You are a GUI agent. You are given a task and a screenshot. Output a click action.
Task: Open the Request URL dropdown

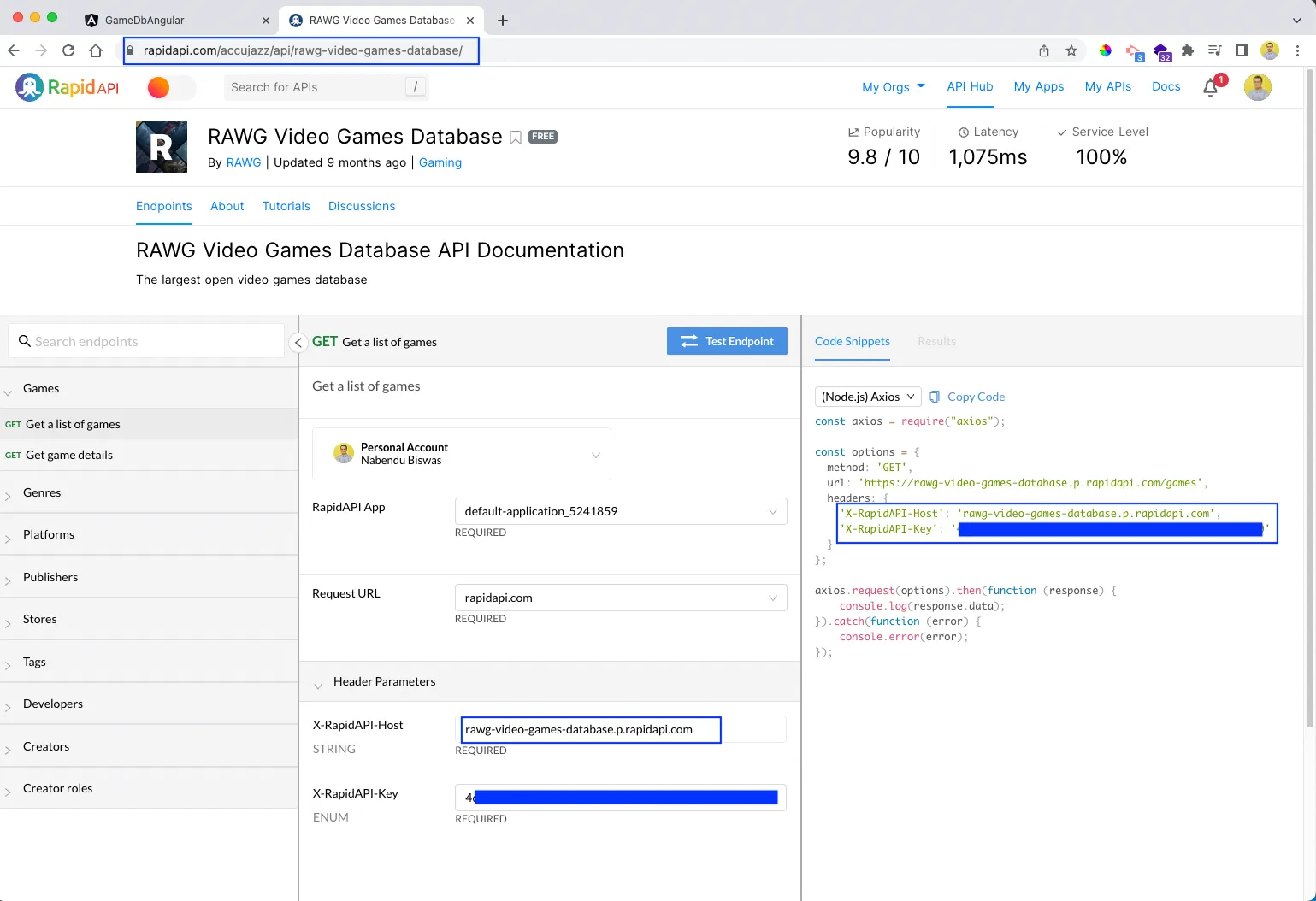[x=621, y=598]
